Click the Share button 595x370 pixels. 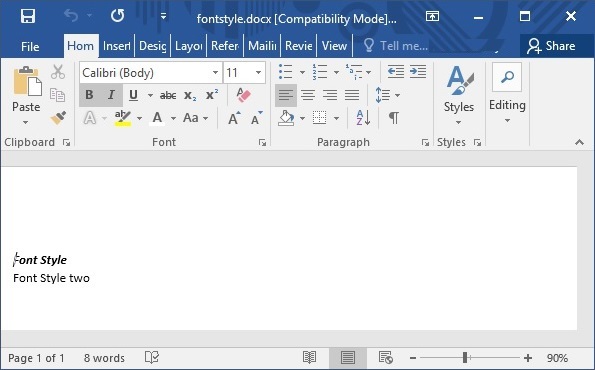[x=551, y=46]
